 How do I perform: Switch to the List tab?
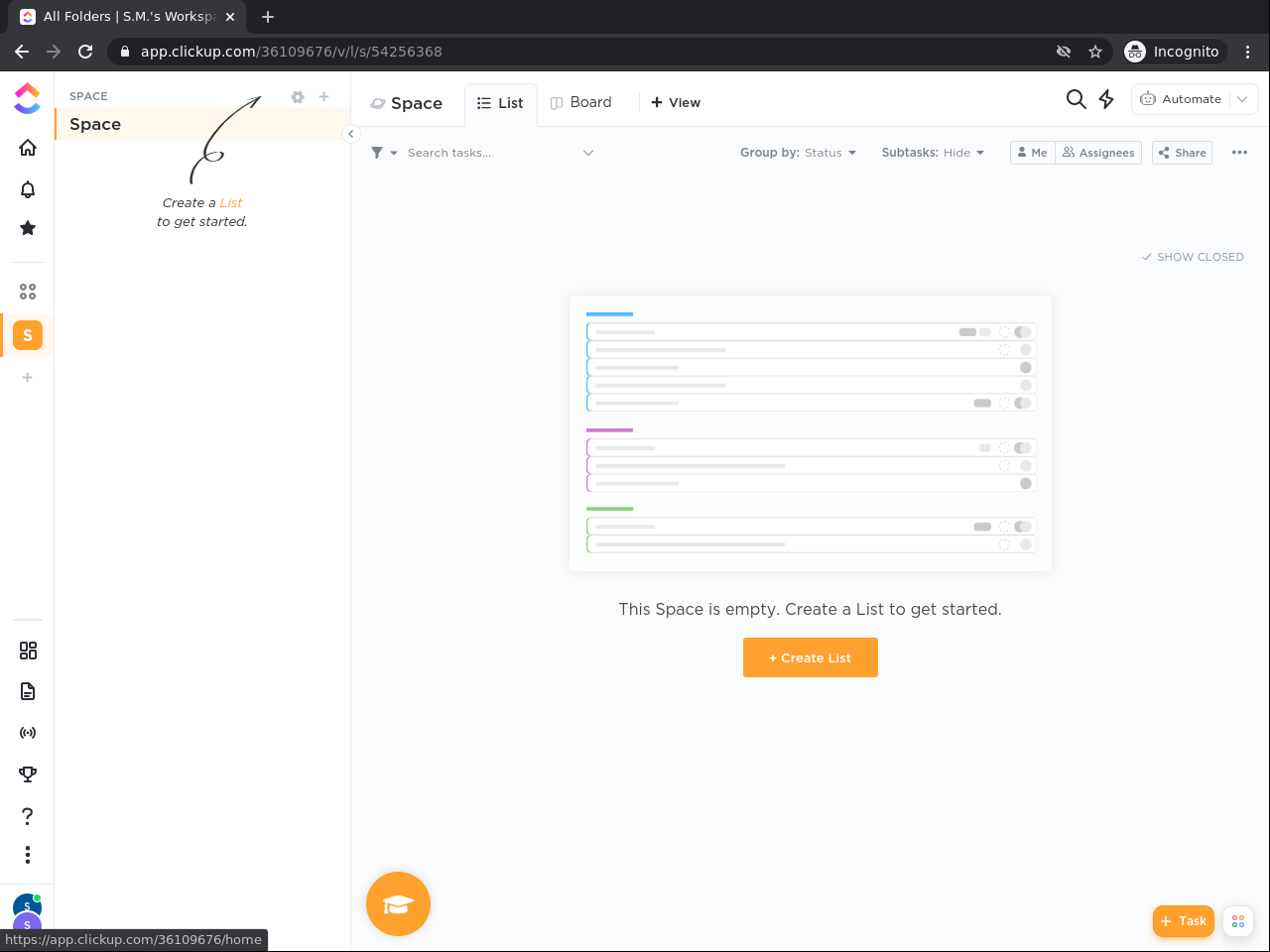click(500, 103)
